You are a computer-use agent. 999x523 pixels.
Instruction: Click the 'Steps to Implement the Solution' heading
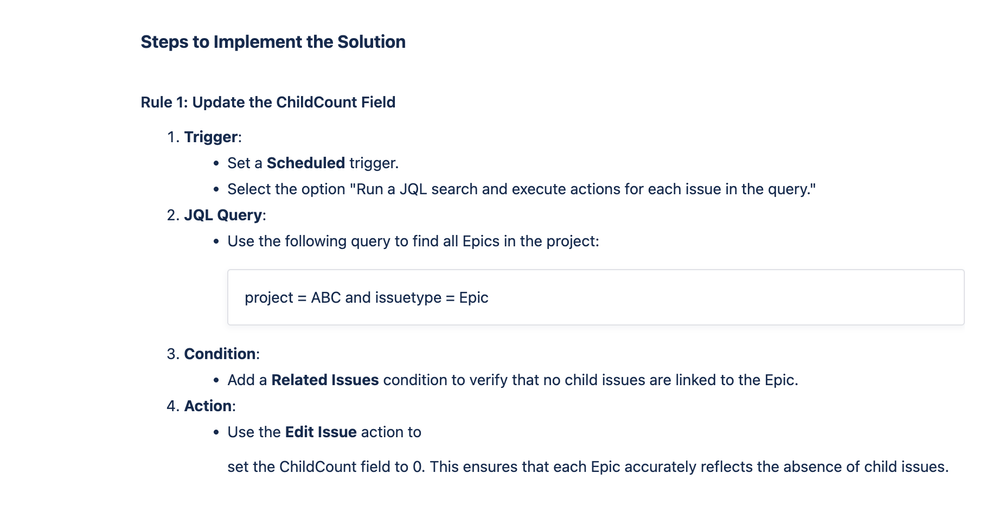coord(273,42)
